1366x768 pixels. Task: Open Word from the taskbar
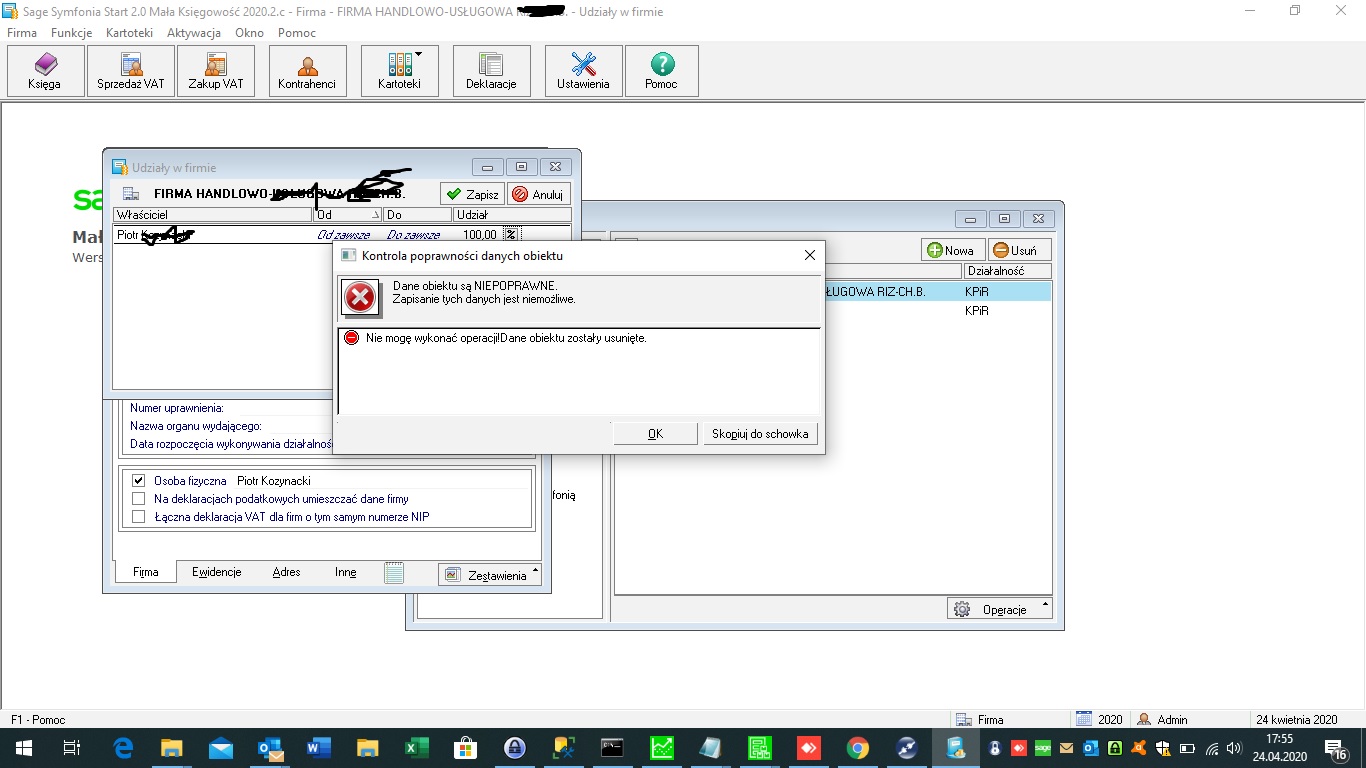point(319,748)
